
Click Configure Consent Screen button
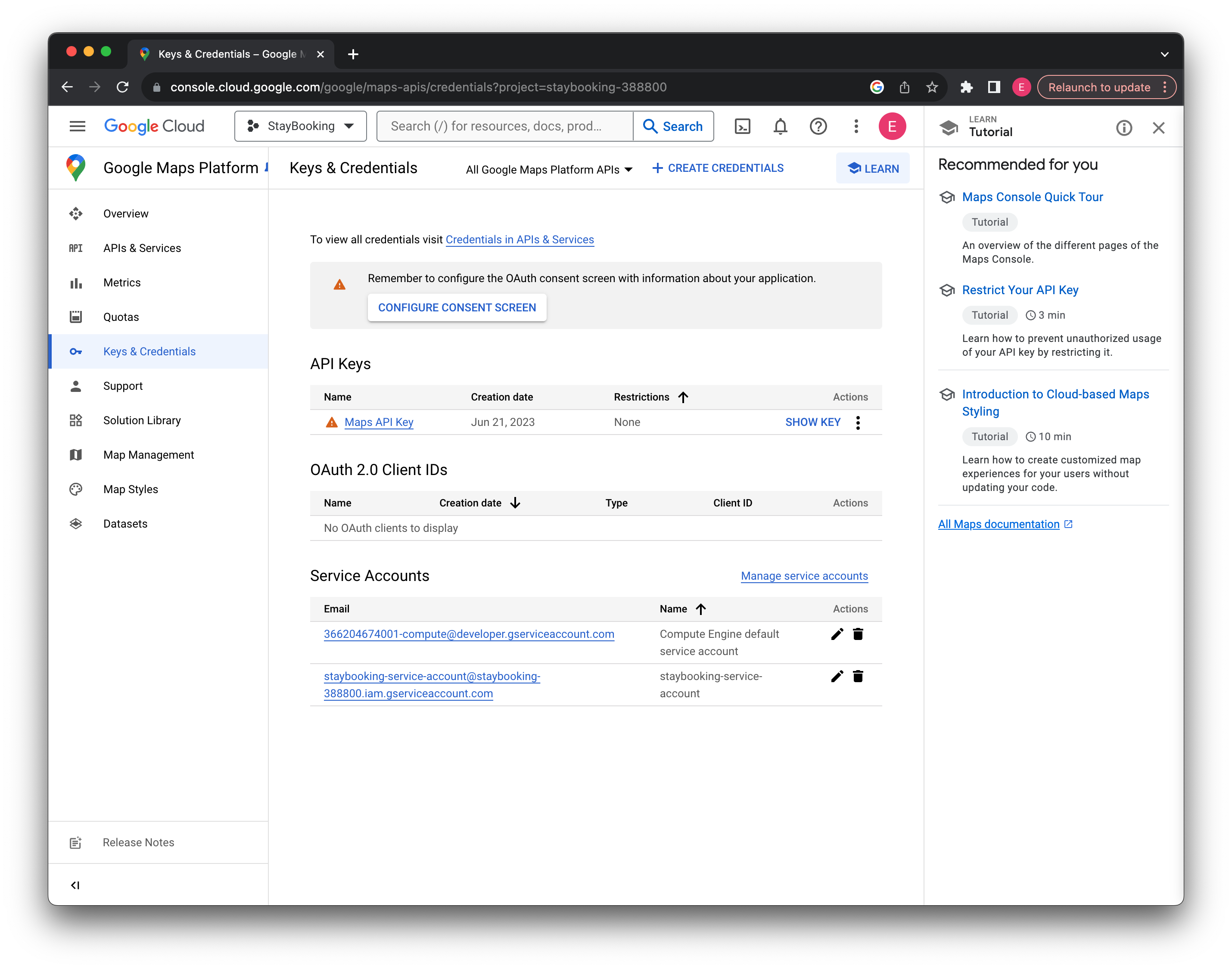pos(457,307)
